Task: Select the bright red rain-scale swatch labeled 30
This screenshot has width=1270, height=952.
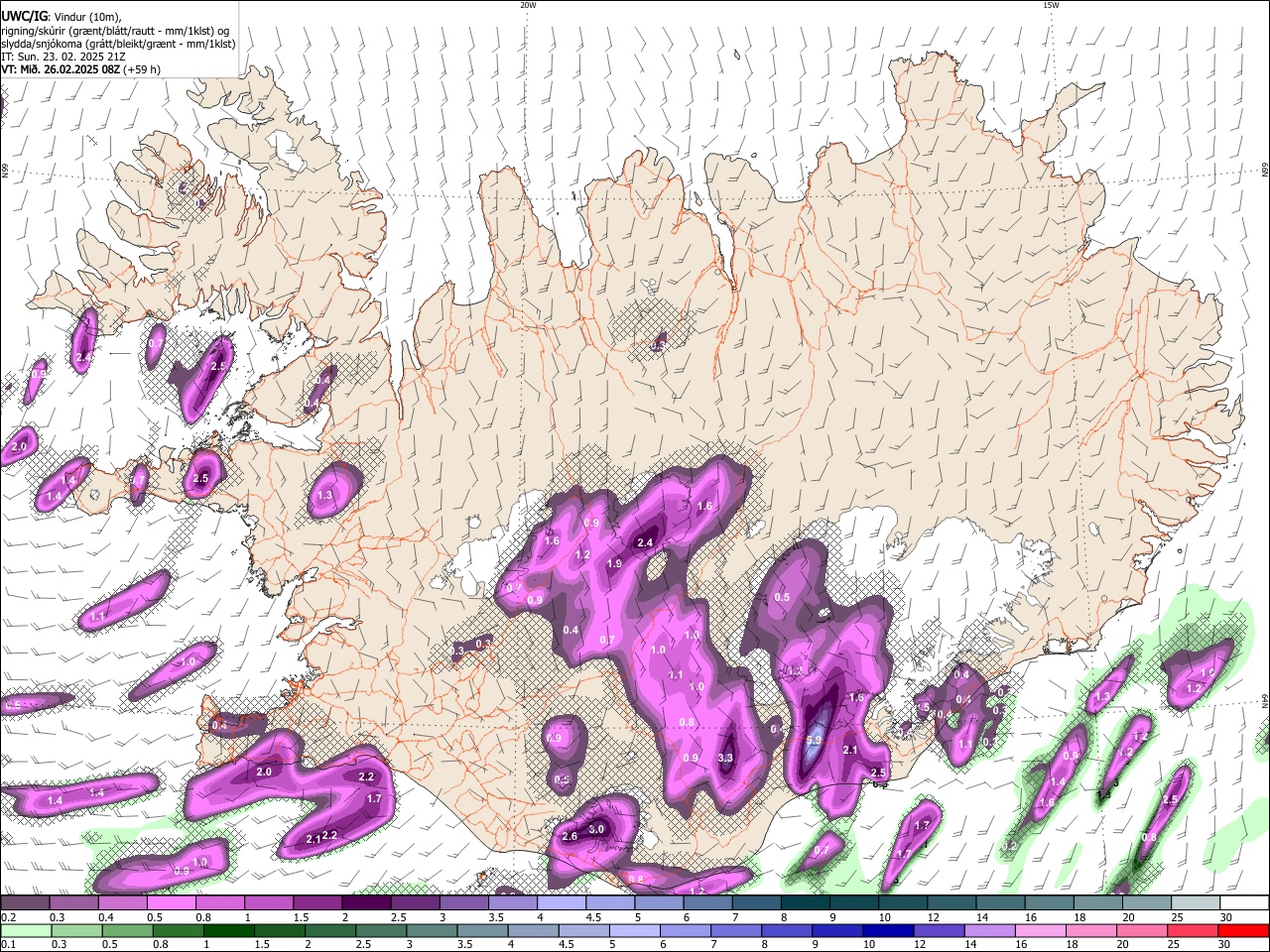Action: 1244,931
